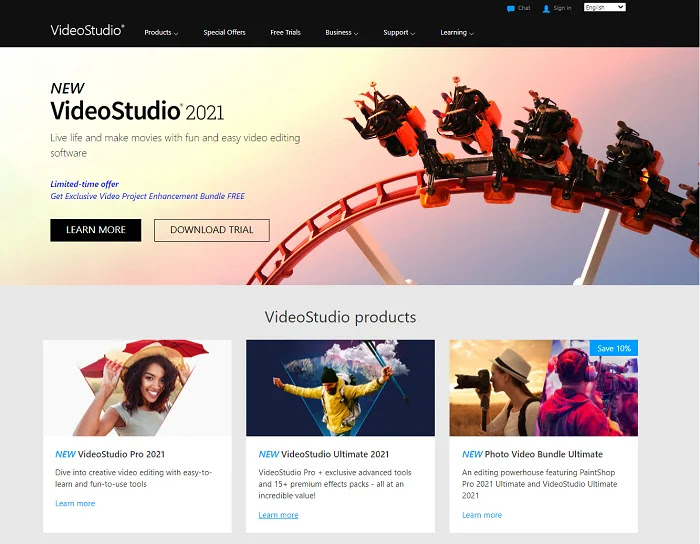
Task: Click the VideoStudio 2021 hero heading
Action: pyautogui.click(x=137, y=111)
